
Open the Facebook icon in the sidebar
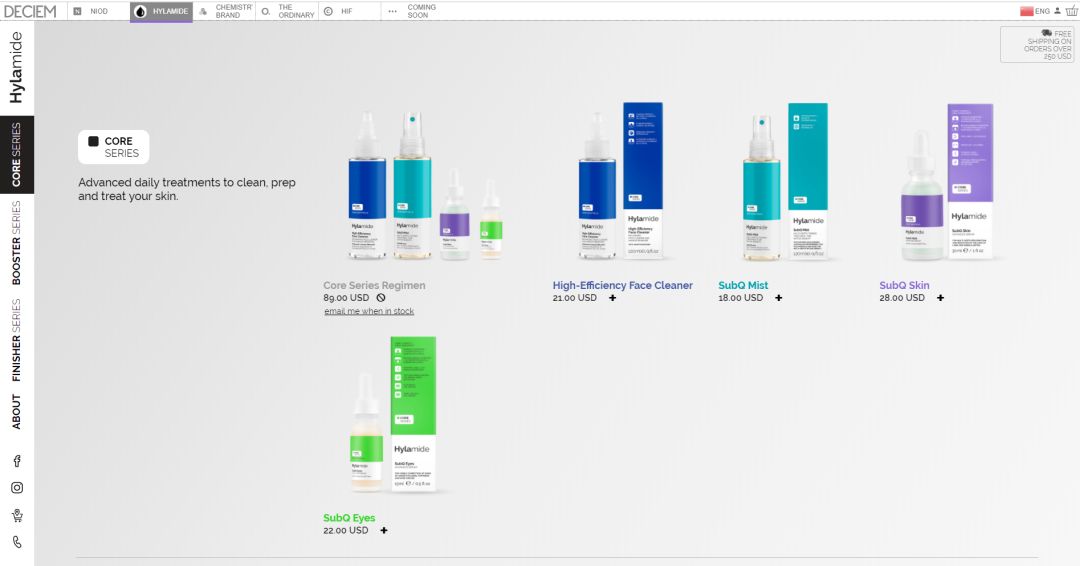(x=16, y=461)
